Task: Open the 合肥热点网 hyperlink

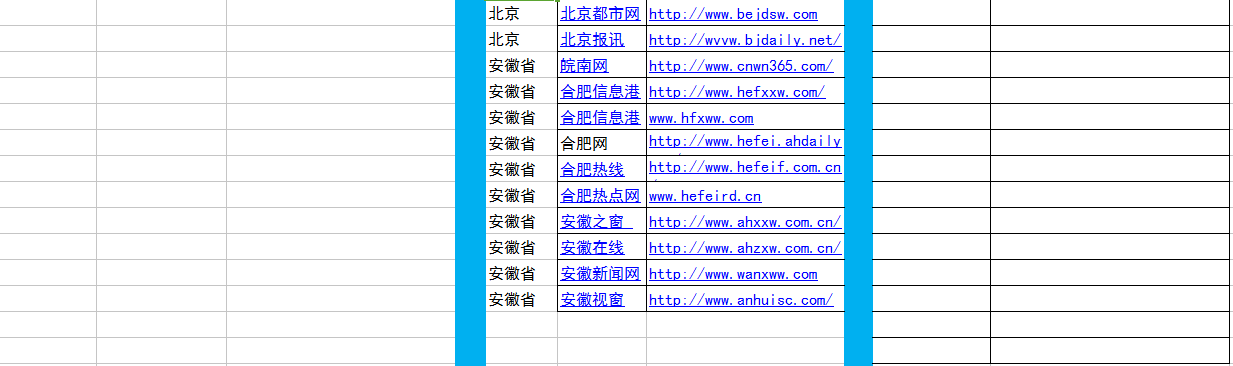Action: (x=600, y=196)
